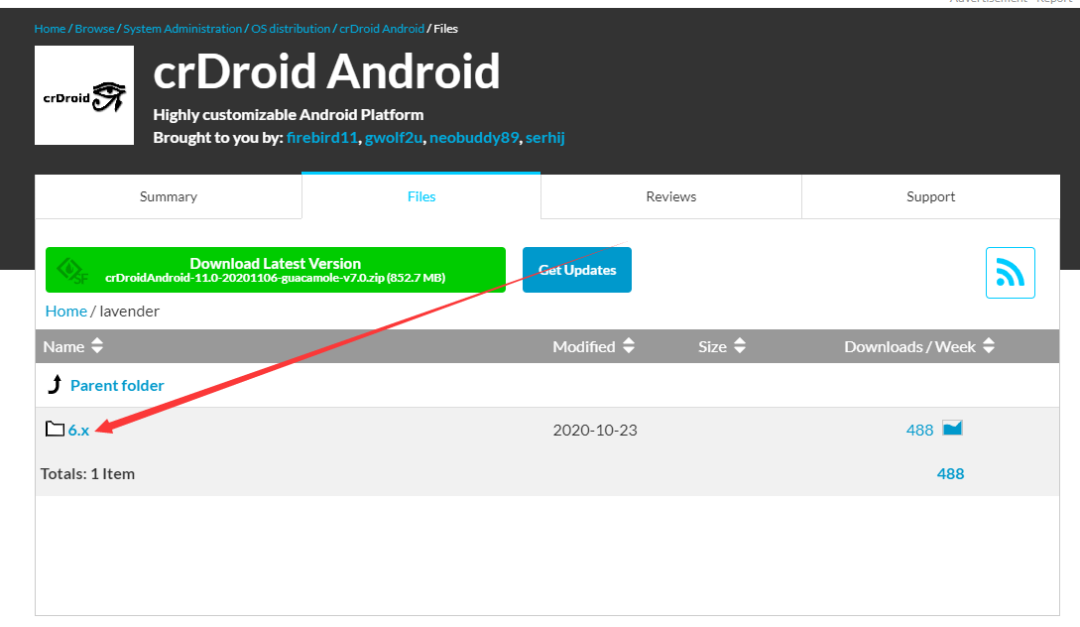This screenshot has width=1080, height=627.
Task: Click the 2020-10-23 modified date
Action: pyautogui.click(x=595, y=430)
